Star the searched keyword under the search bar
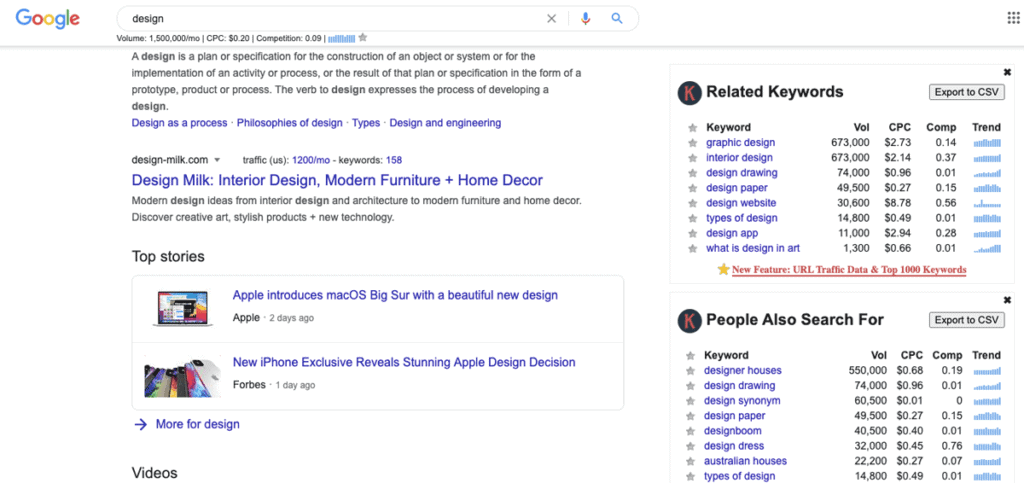1024x483 pixels. (363, 37)
